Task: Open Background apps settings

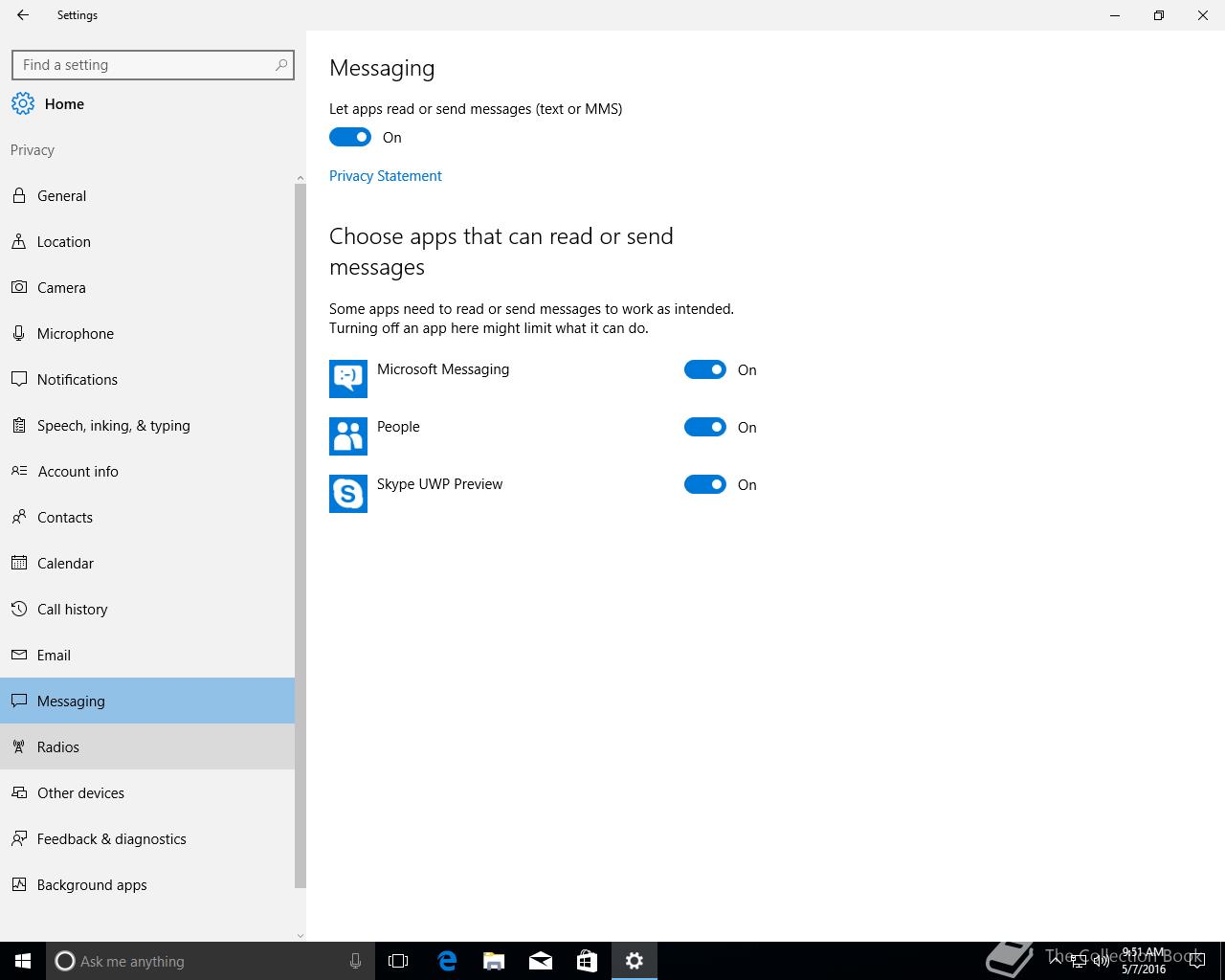Action: click(x=147, y=884)
